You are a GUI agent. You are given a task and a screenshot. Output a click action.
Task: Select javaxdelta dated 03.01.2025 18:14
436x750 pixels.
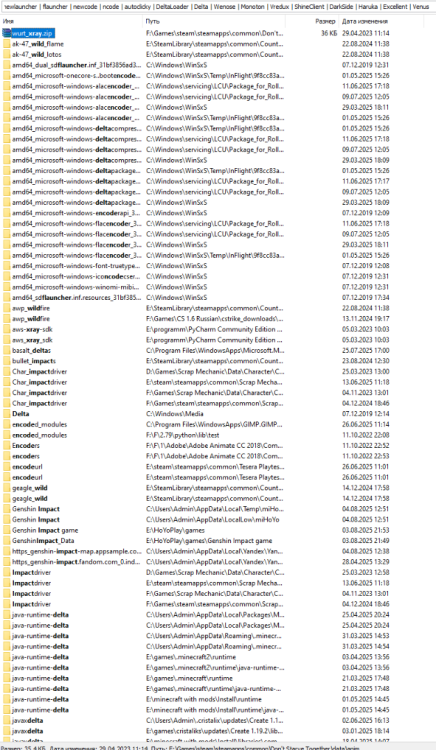click(x=27, y=731)
